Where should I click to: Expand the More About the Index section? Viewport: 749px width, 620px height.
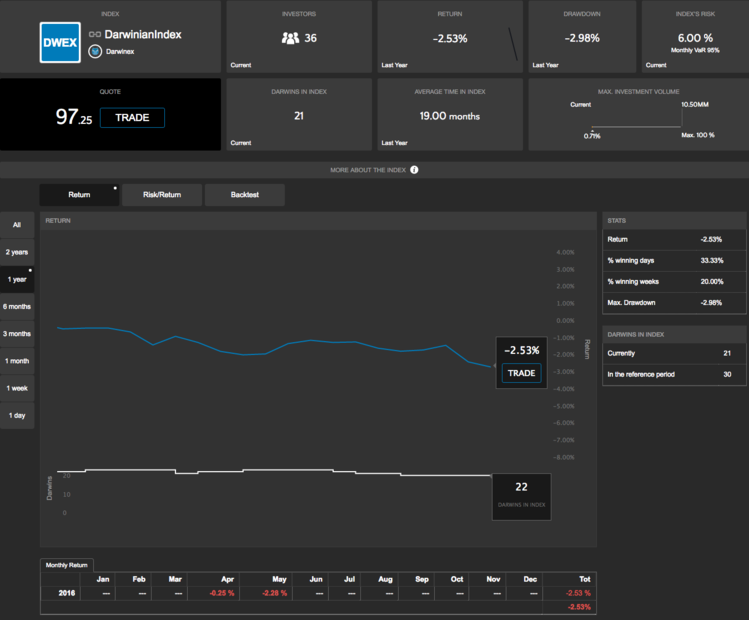368,170
